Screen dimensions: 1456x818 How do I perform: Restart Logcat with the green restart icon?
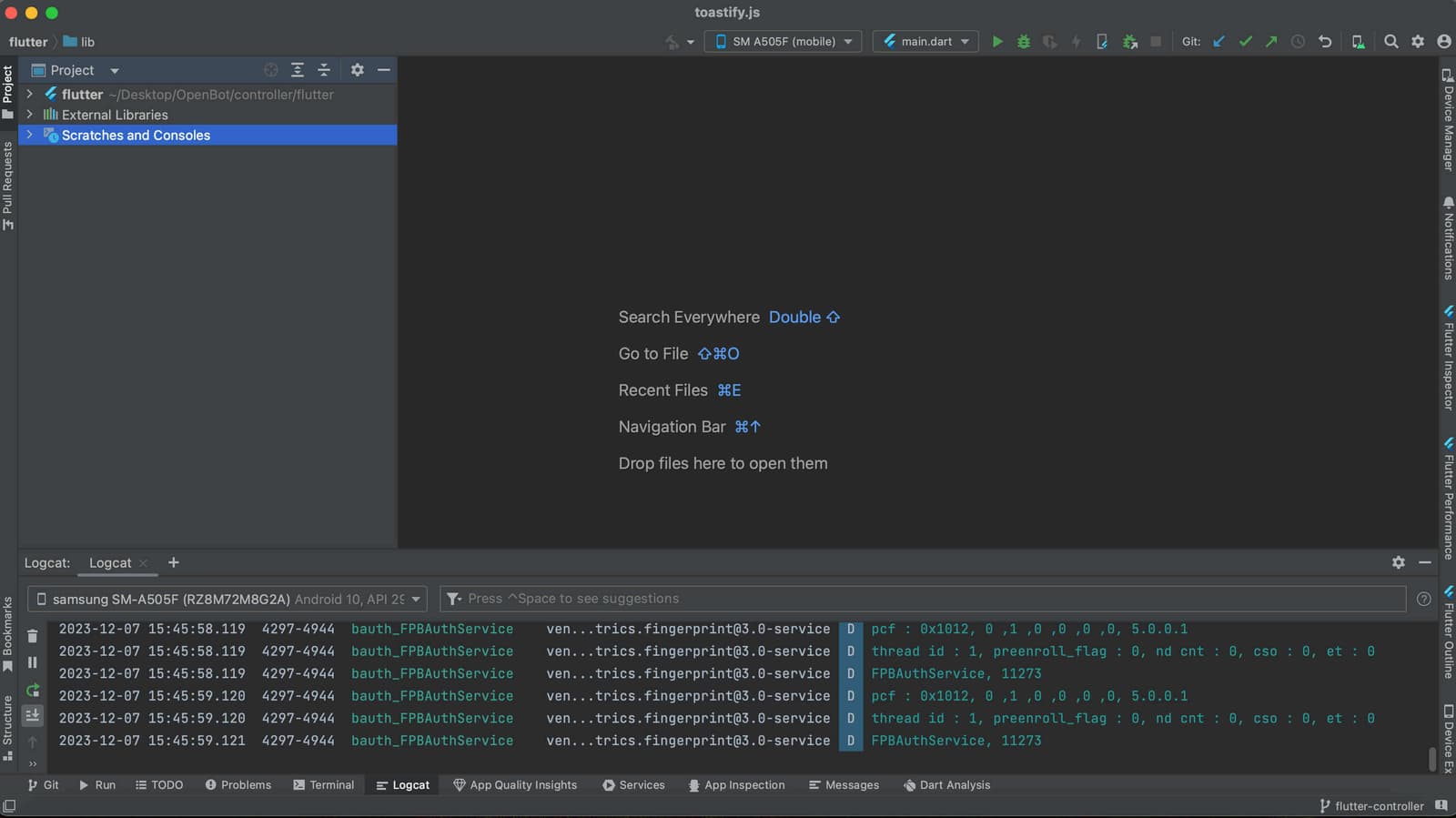(33, 690)
